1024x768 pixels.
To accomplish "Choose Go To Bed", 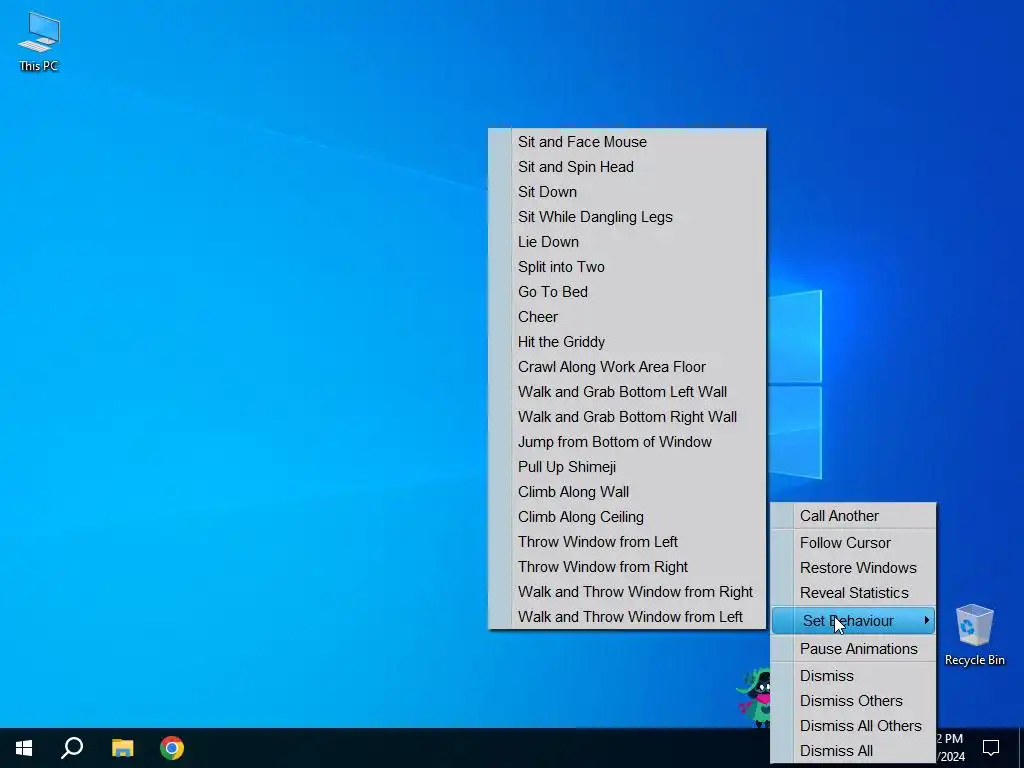I will tap(627, 292).
